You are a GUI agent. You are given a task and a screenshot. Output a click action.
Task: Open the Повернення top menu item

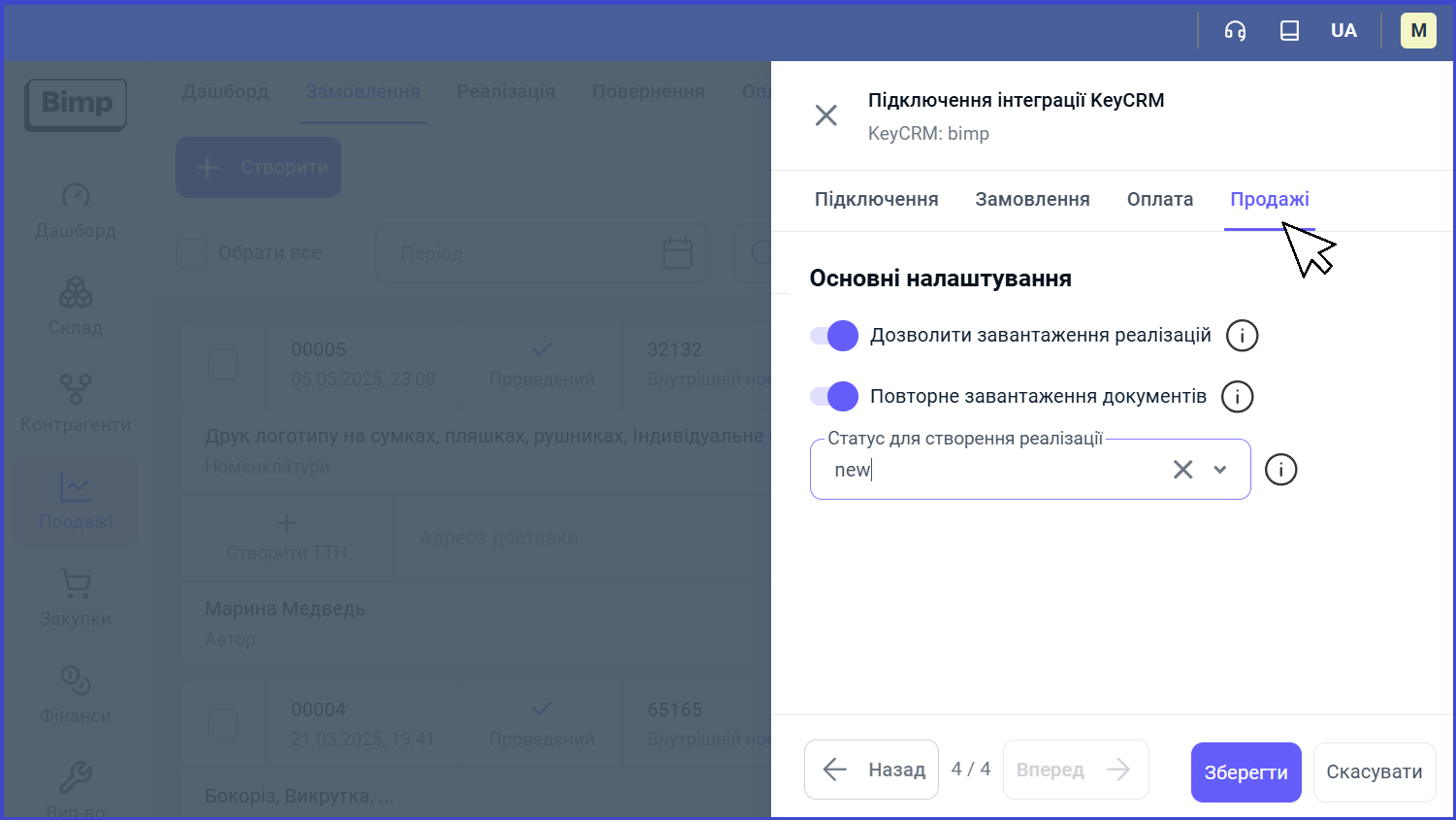(x=649, y=91)
